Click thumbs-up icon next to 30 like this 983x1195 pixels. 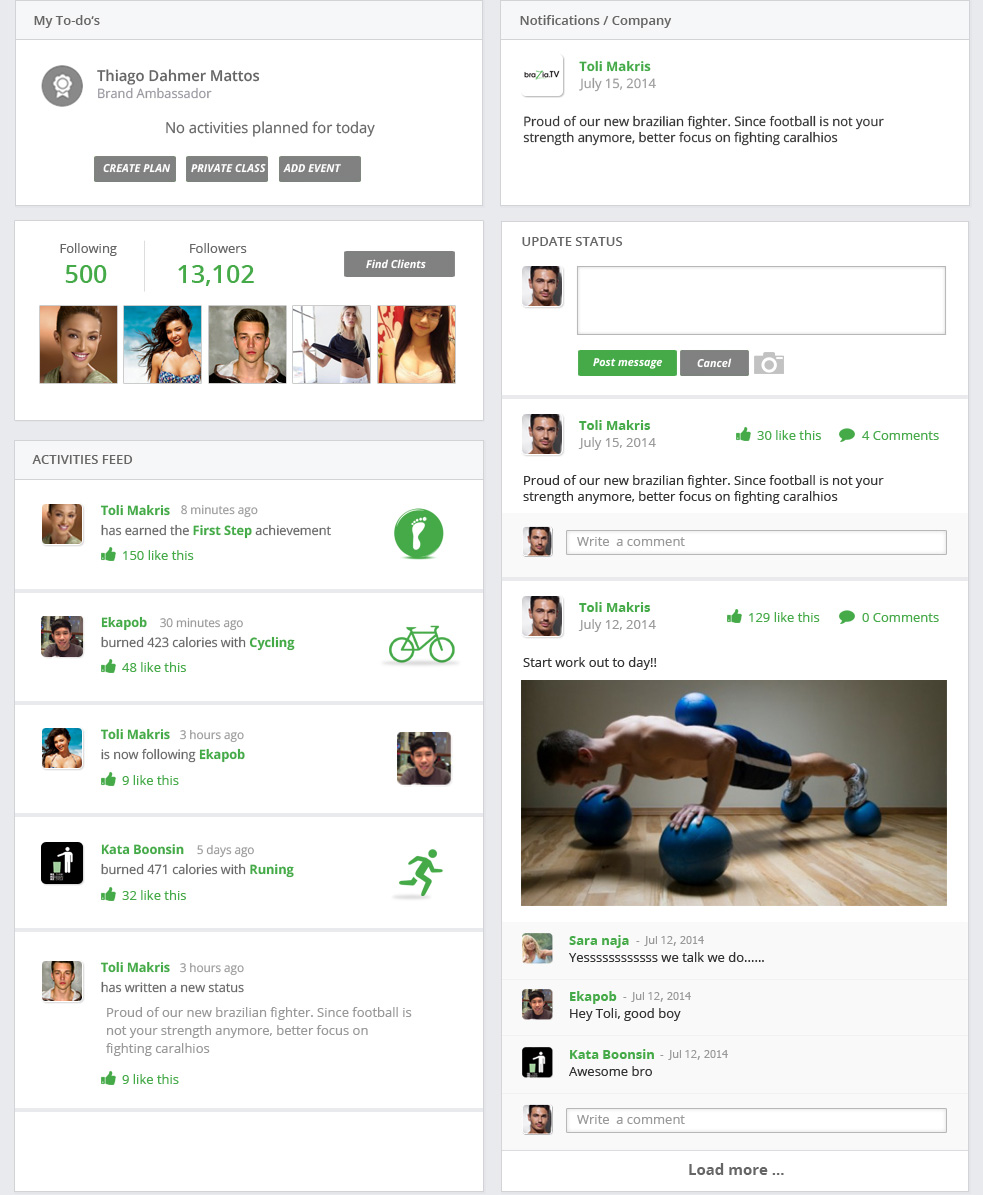coord(743,434)
